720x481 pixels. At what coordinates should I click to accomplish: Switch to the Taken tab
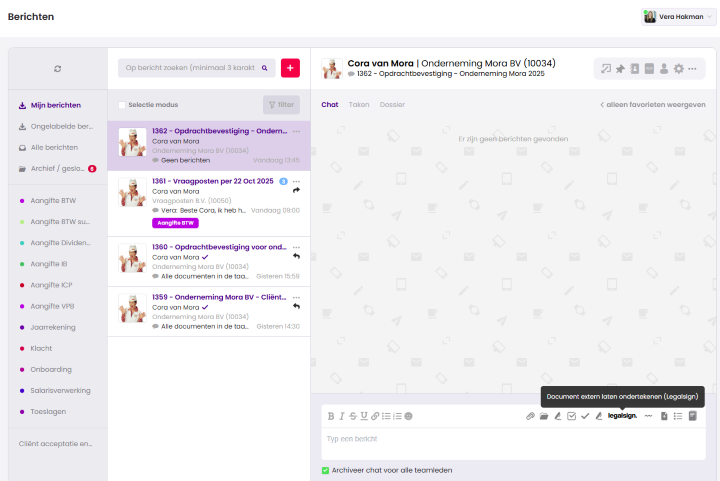click(358, 104)
